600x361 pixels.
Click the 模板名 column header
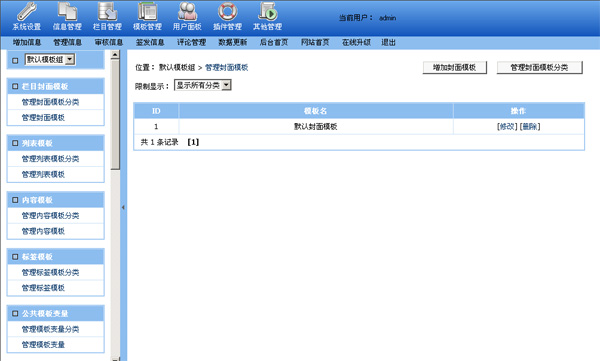pyautogui.click(x=316, y=111)
